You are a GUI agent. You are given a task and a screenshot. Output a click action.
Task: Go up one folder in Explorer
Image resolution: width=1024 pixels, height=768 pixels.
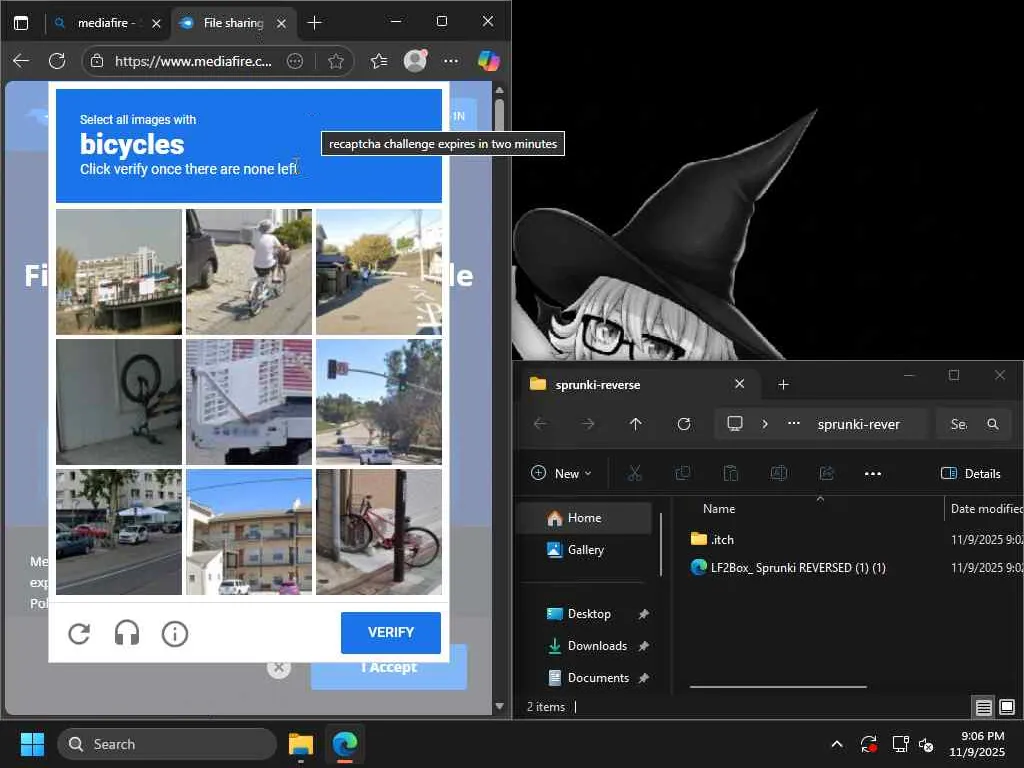tap(635, 424)
